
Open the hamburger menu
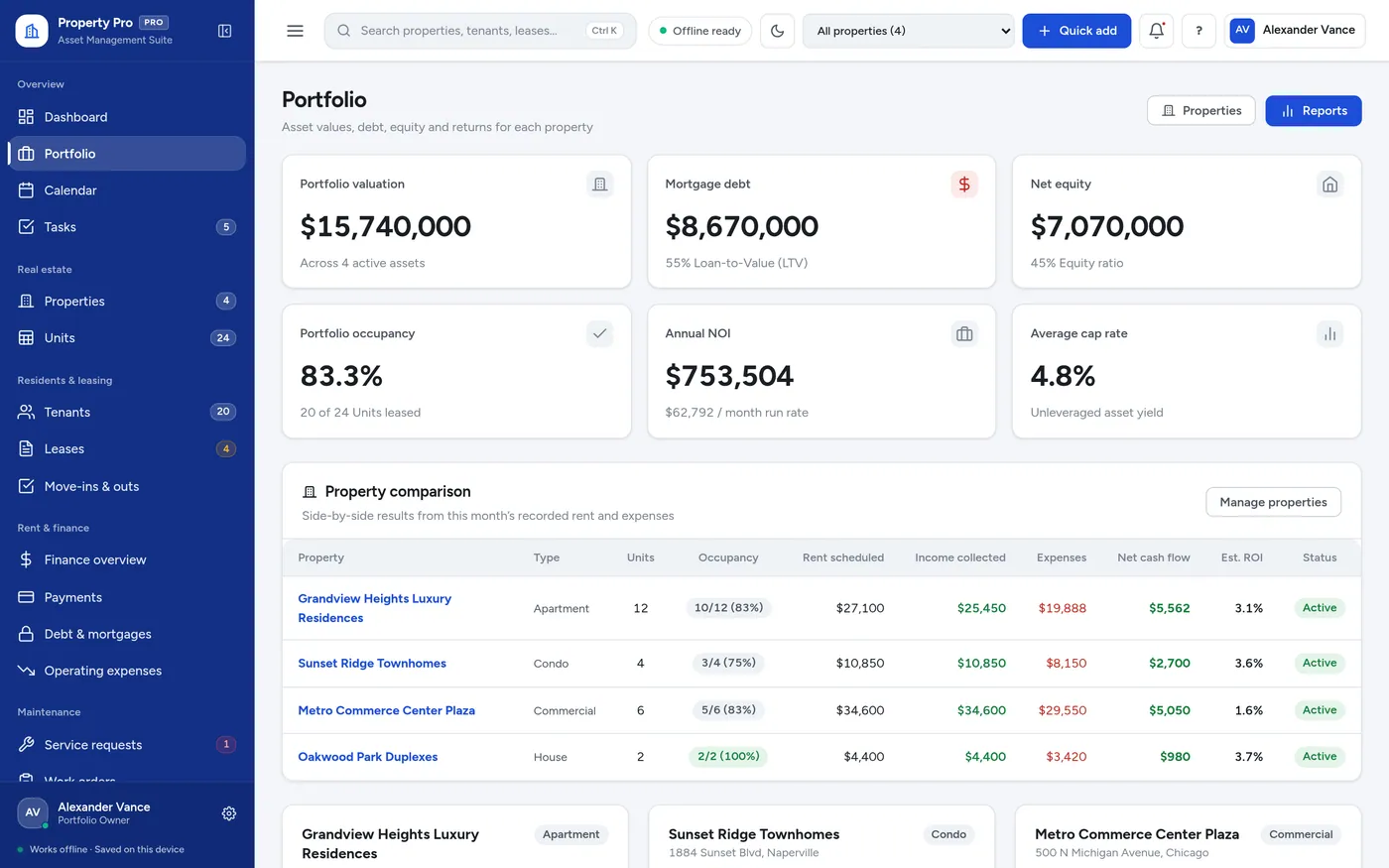point(295,31)
